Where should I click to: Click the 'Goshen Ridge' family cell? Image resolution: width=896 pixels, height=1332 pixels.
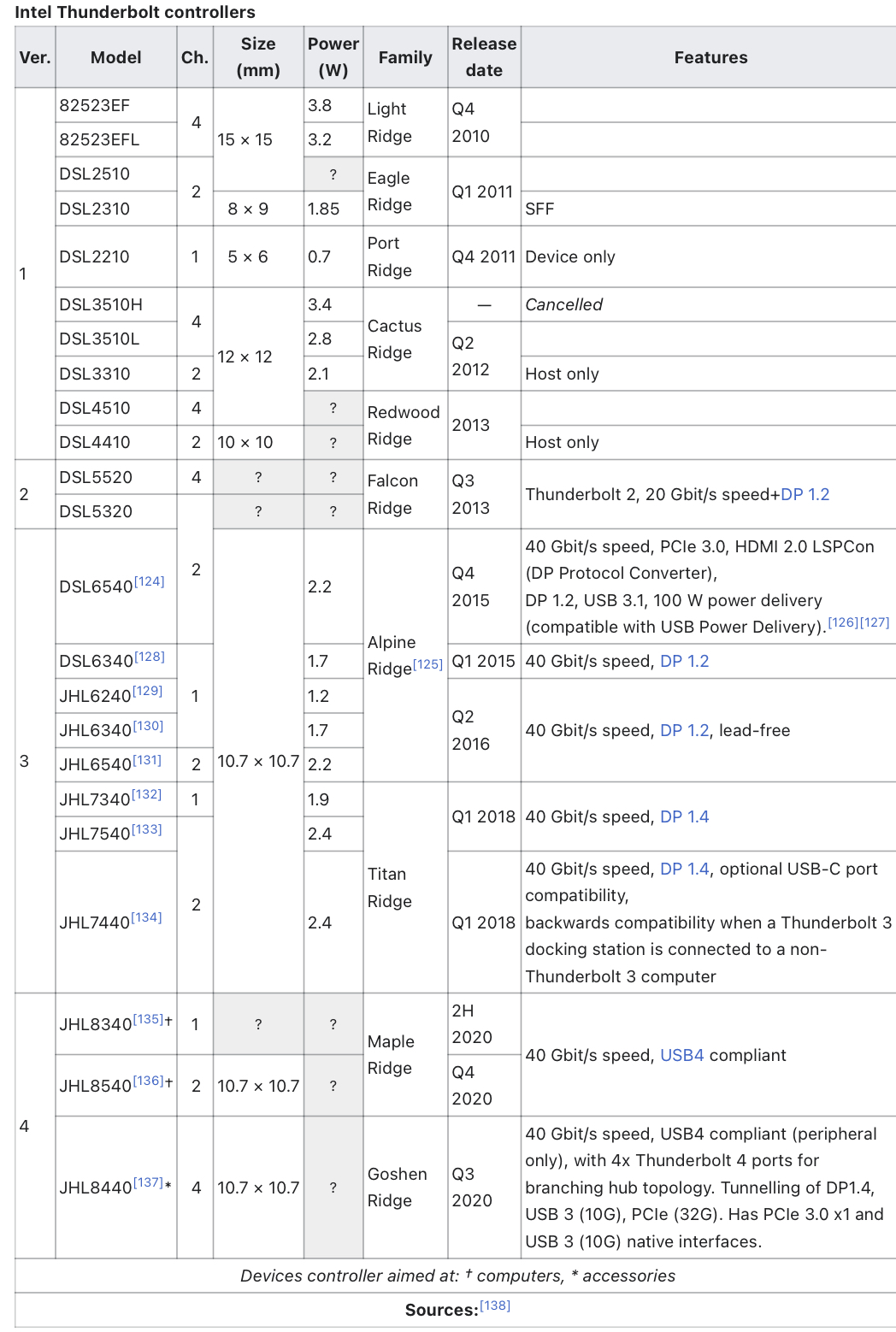[x=405, y=1187]
